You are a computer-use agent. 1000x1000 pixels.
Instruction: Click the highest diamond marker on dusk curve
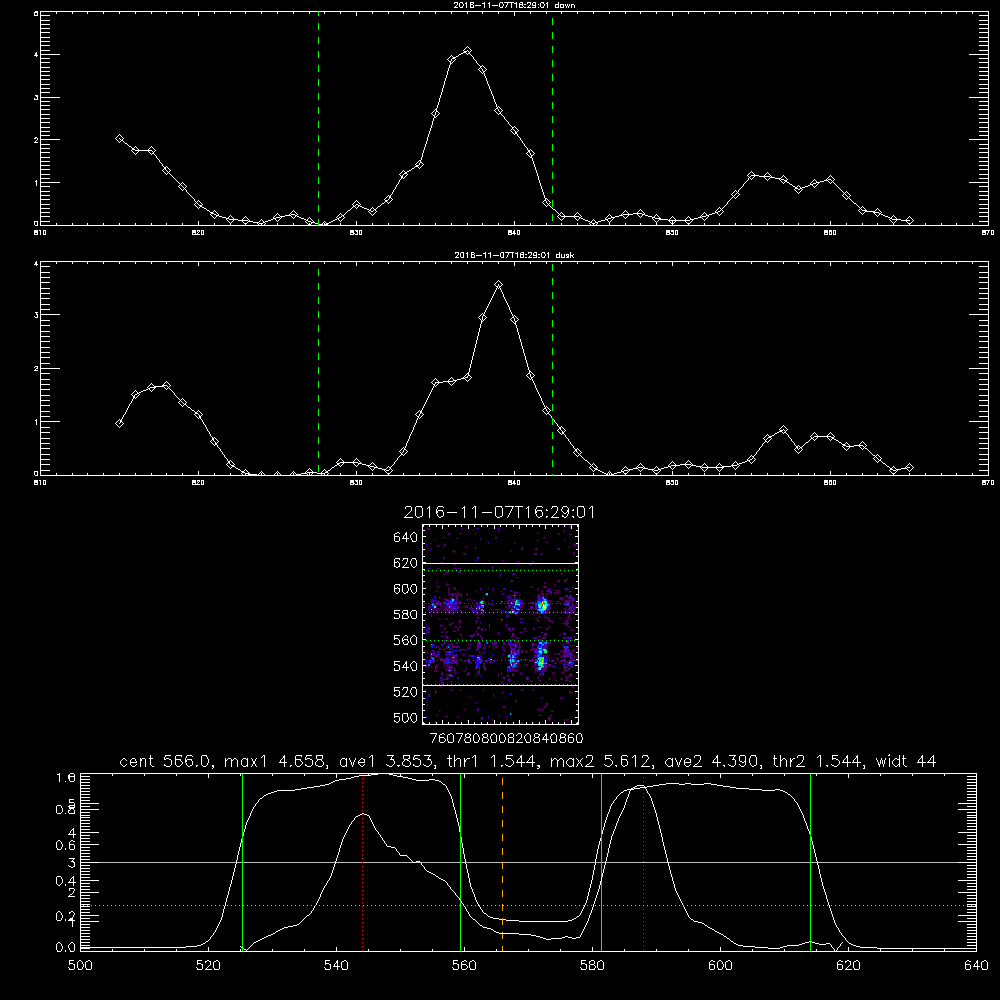pyautogui.click(x=499, y=284)
